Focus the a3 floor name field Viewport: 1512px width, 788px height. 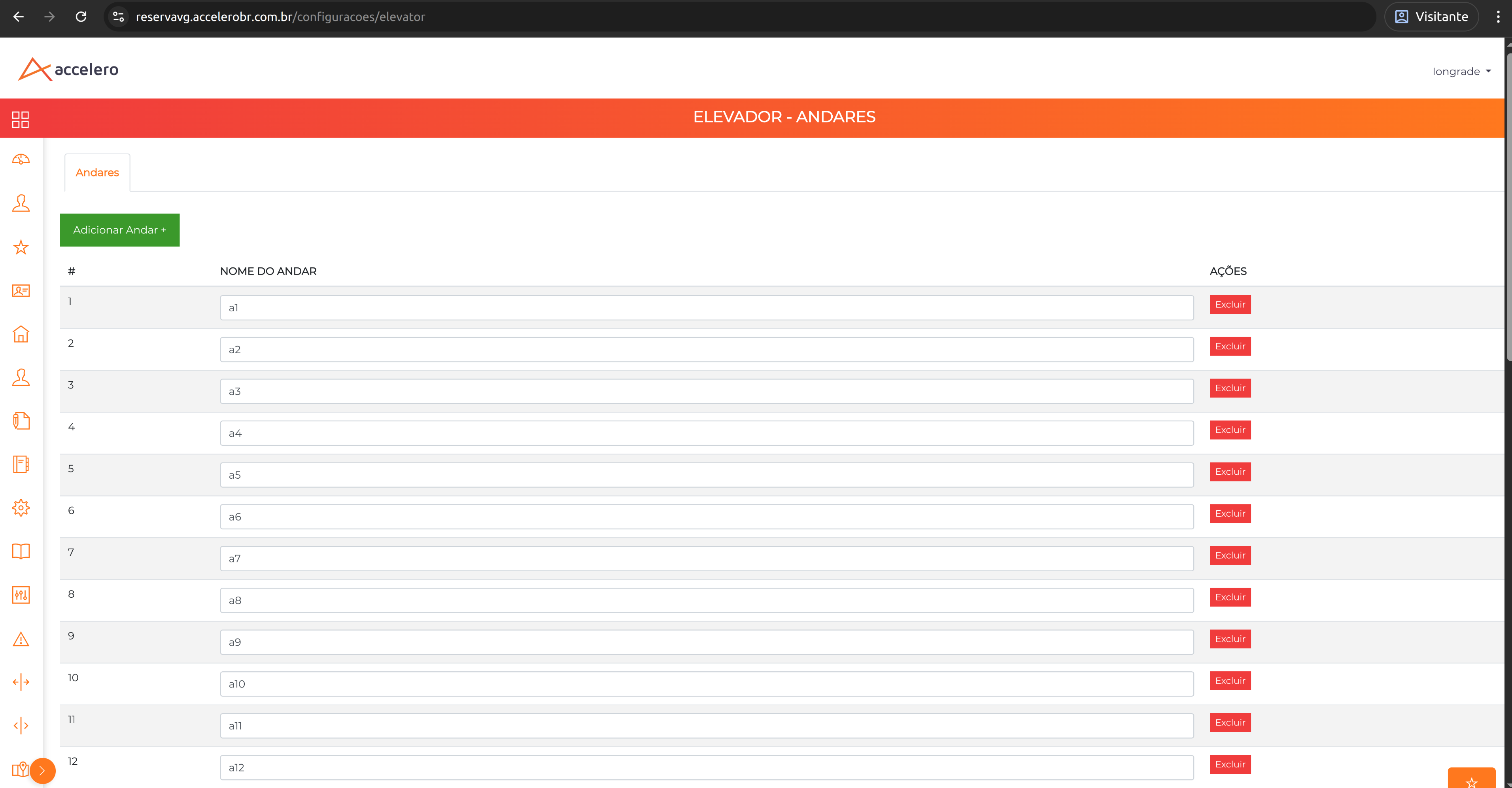click(x=707, y=391)
